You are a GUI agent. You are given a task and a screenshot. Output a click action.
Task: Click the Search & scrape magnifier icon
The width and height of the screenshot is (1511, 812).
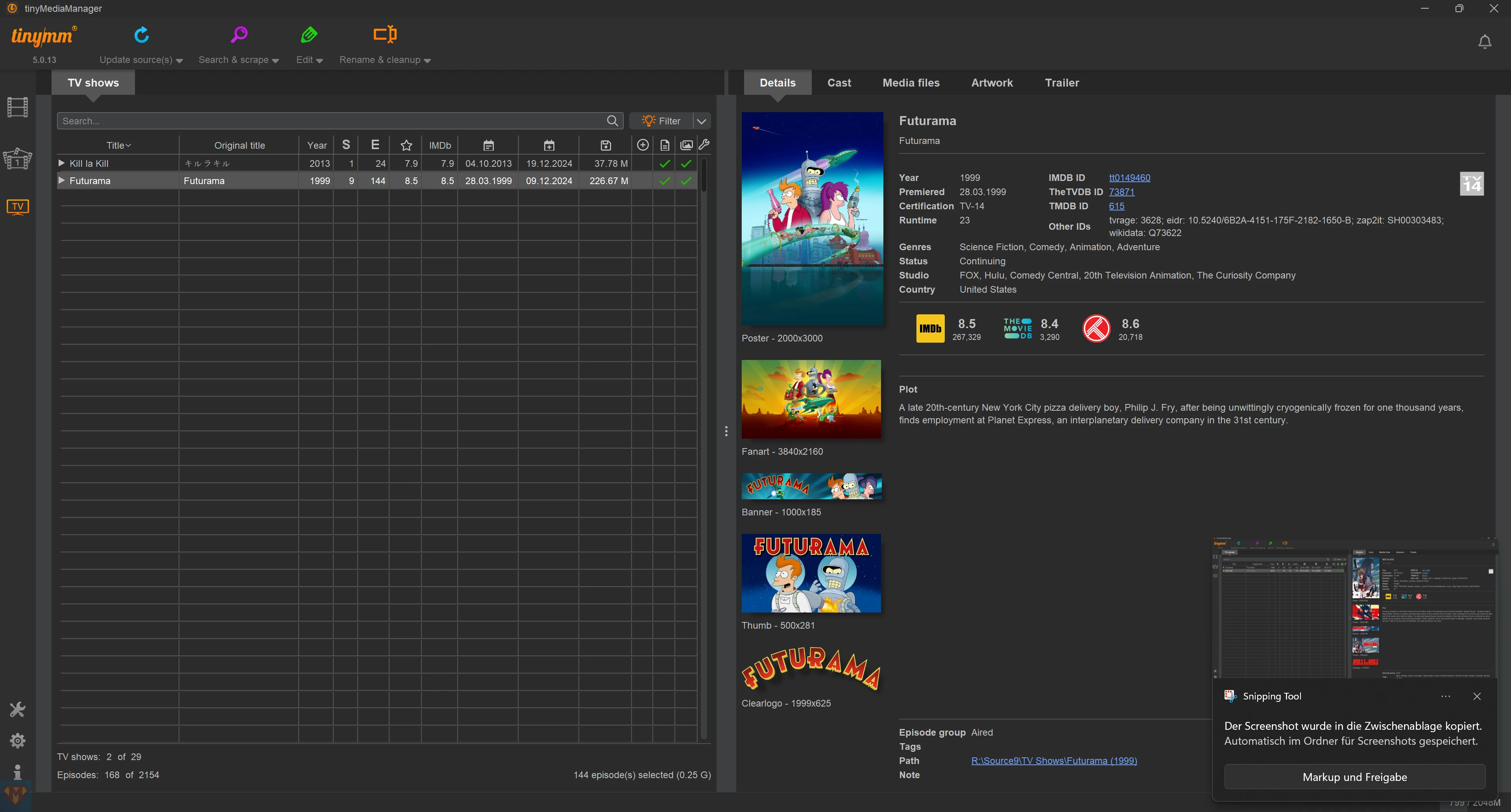239,35
